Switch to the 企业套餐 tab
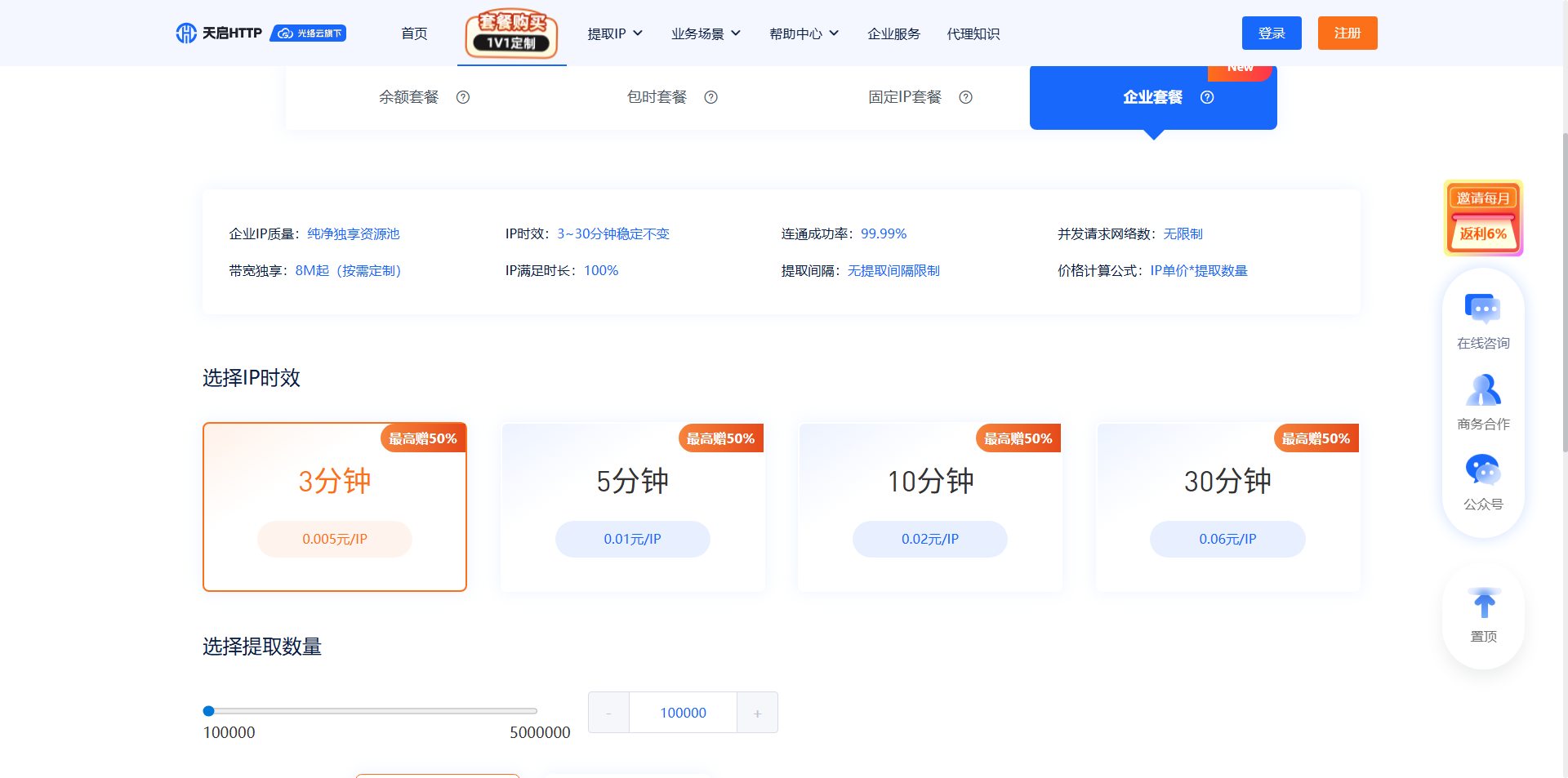This screenshot has height=778, width=1568. [x=1152, y=97]
